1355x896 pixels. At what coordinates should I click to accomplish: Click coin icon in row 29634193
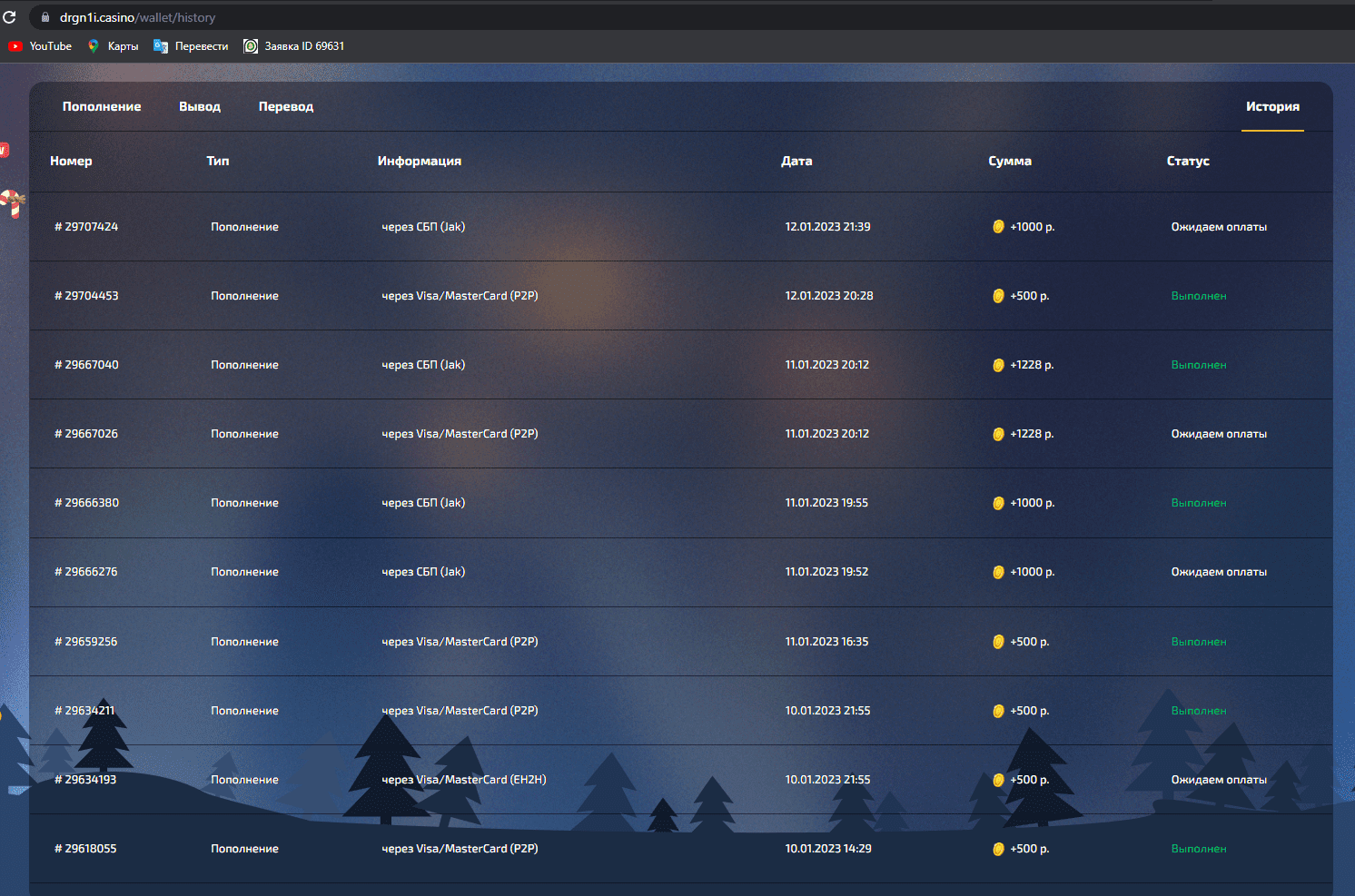click(998, 780)
